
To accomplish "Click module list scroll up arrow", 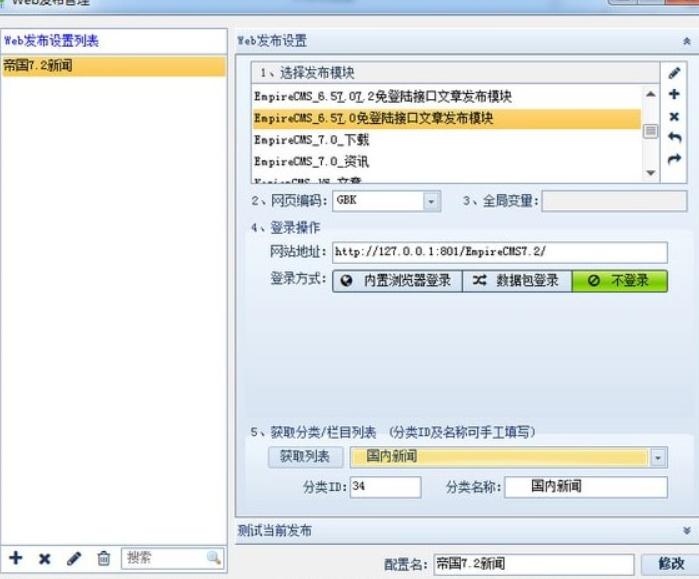I will coord(651,94).
